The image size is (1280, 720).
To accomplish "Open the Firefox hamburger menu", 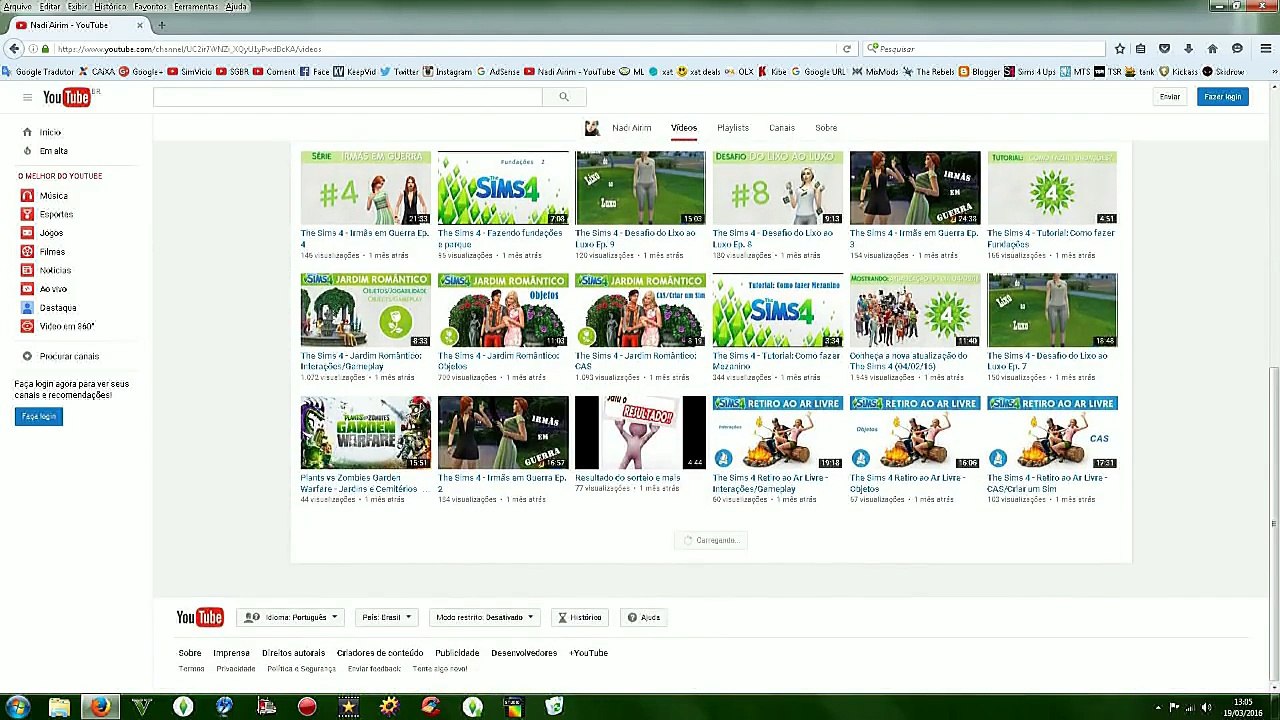I will point(1265,49).
